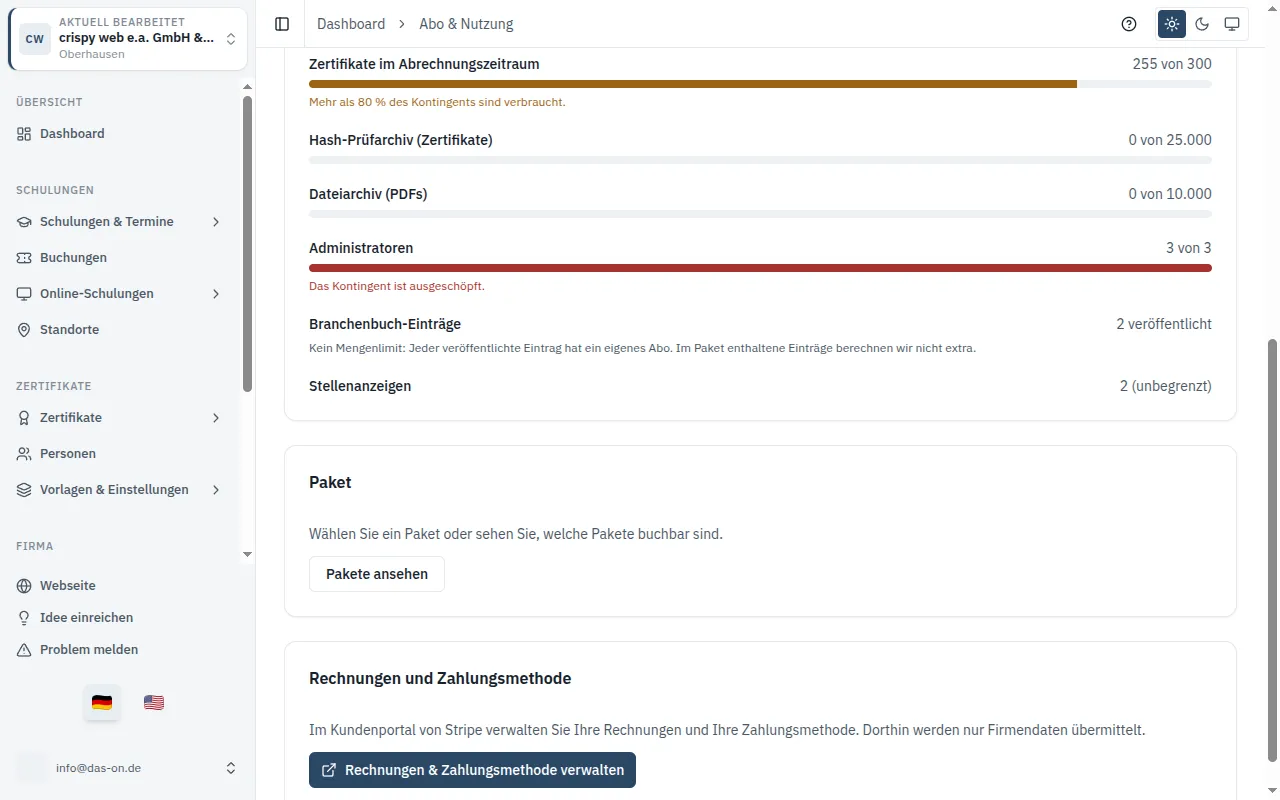This screenshot has height=800, width=1280.
Task: Select the Standorte map pin icon
Action: click(x=24, y=330)
